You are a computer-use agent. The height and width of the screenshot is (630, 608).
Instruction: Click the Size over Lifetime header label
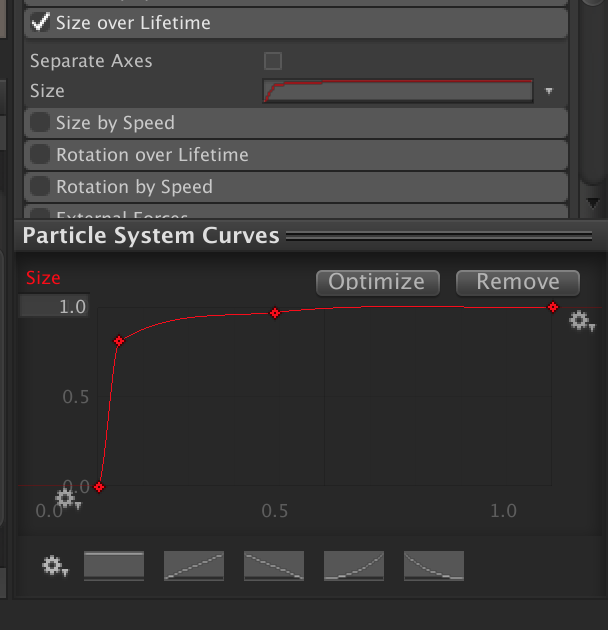[x=133, y=23]
